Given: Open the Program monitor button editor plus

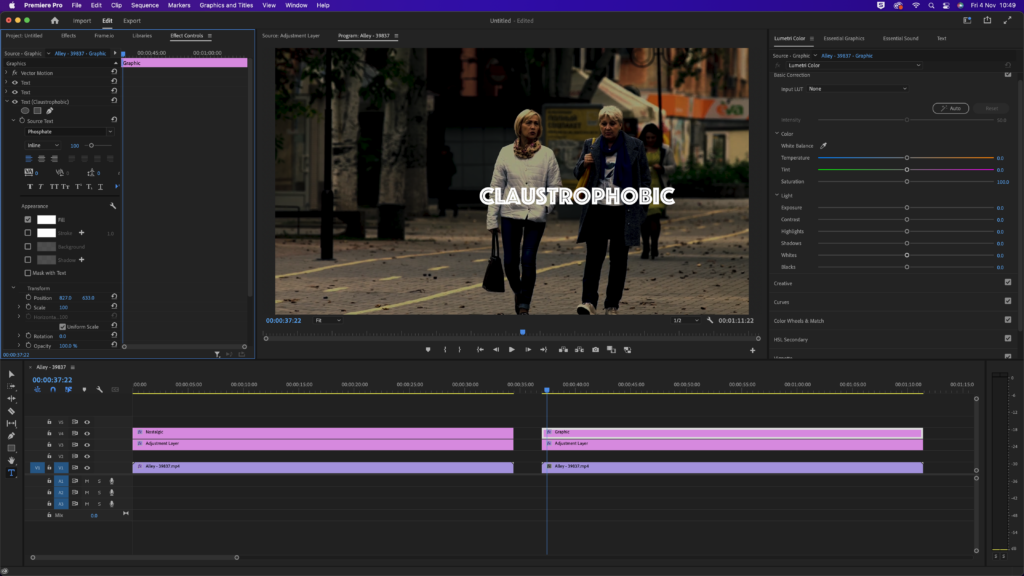Looking at the screenshot, I should click(x=752, y=351).
